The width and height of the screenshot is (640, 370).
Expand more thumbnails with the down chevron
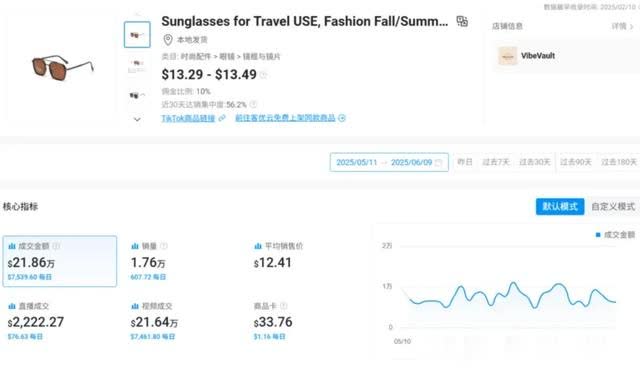(x=137, y=120)
